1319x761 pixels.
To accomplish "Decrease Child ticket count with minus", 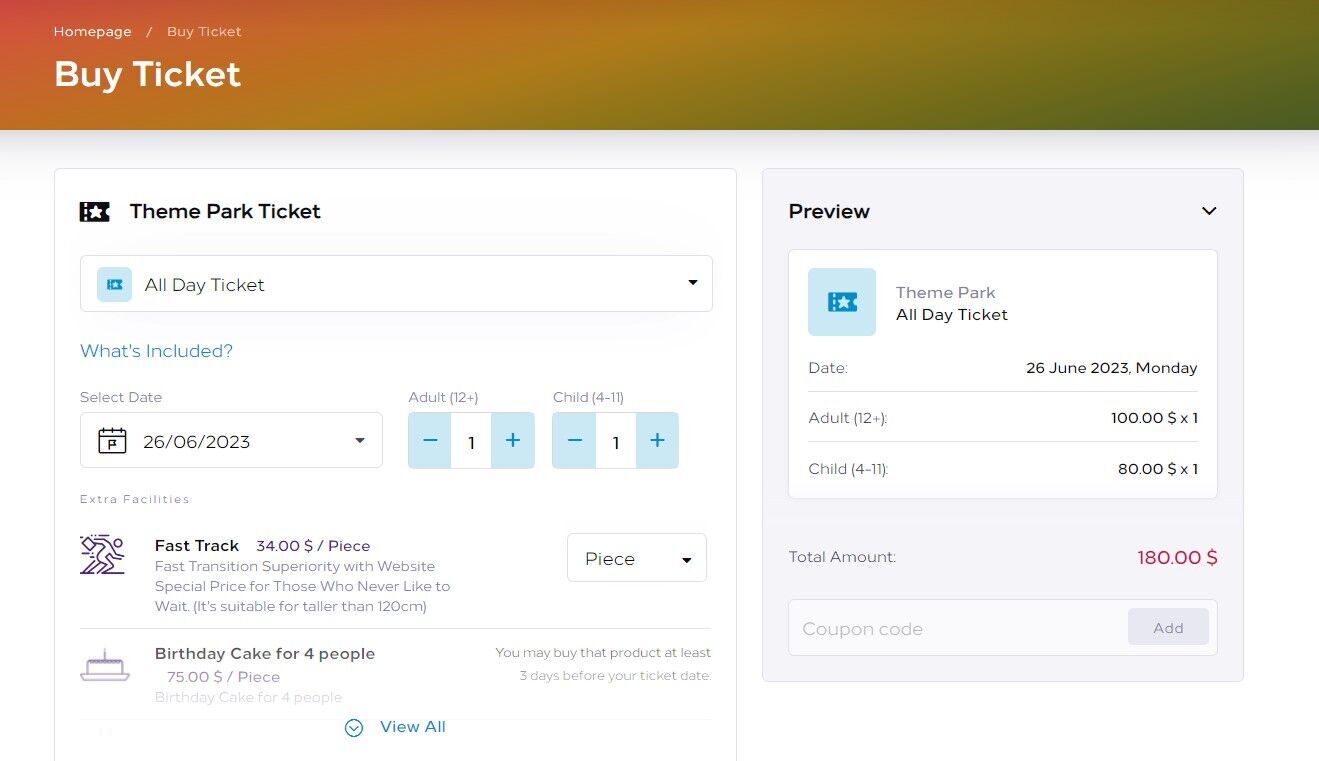I will pyautogui.click(x=575, y=441).
